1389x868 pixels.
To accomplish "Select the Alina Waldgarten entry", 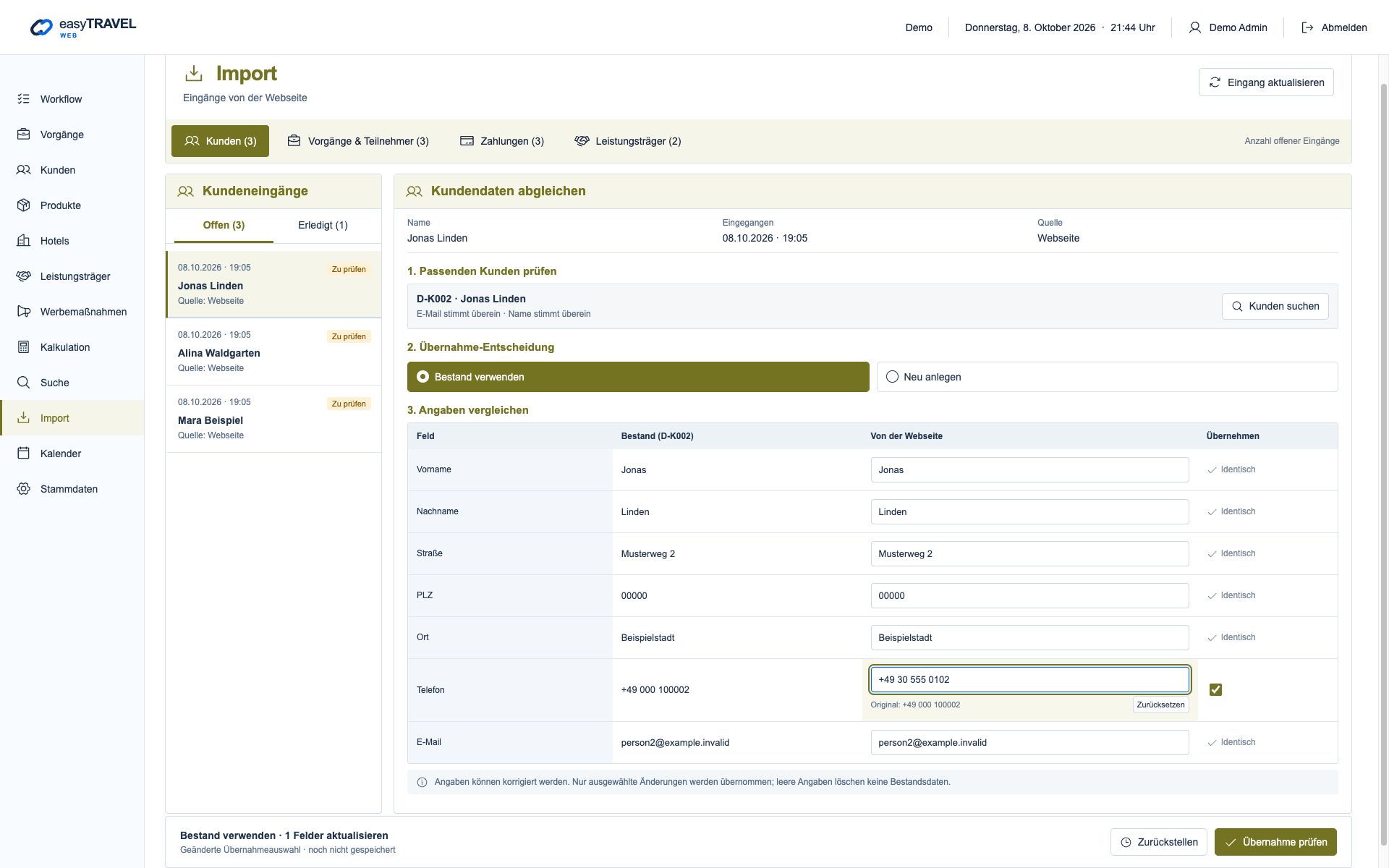I will point(273,352).
